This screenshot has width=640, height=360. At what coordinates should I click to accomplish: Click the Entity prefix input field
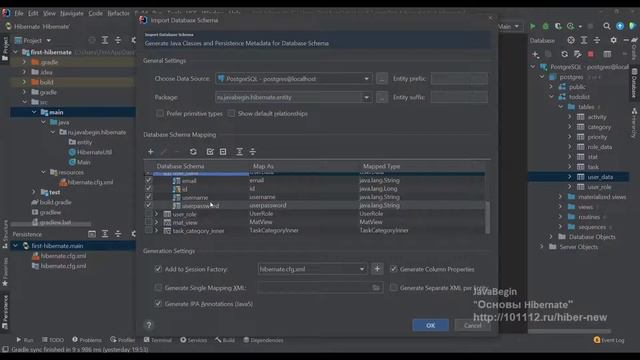(459, 78)
